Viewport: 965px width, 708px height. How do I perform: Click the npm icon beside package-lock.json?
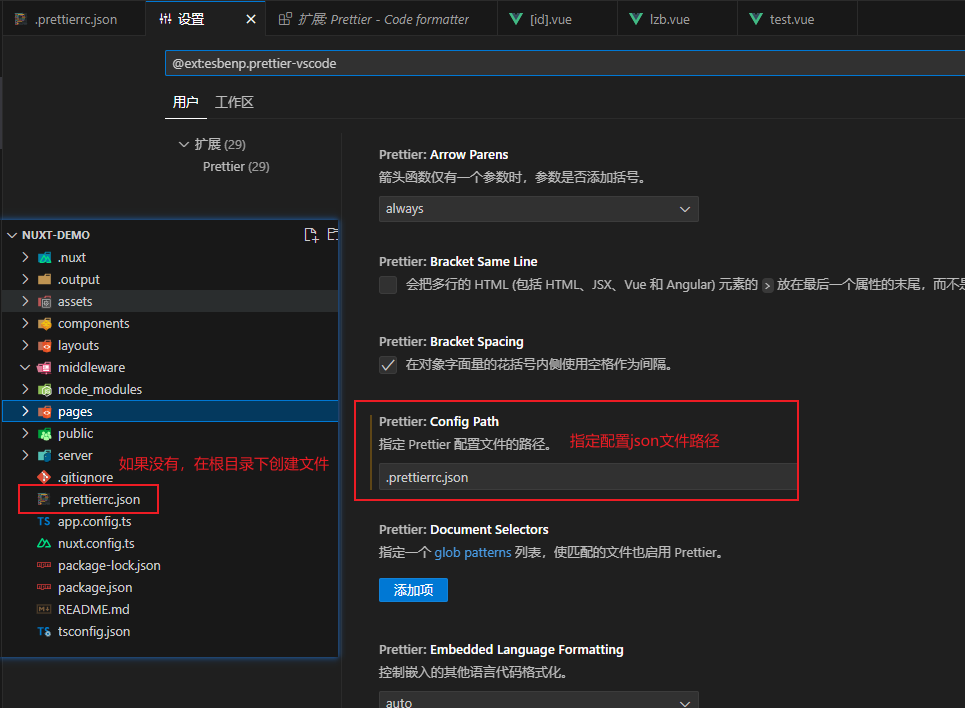[x=44, y=565]
